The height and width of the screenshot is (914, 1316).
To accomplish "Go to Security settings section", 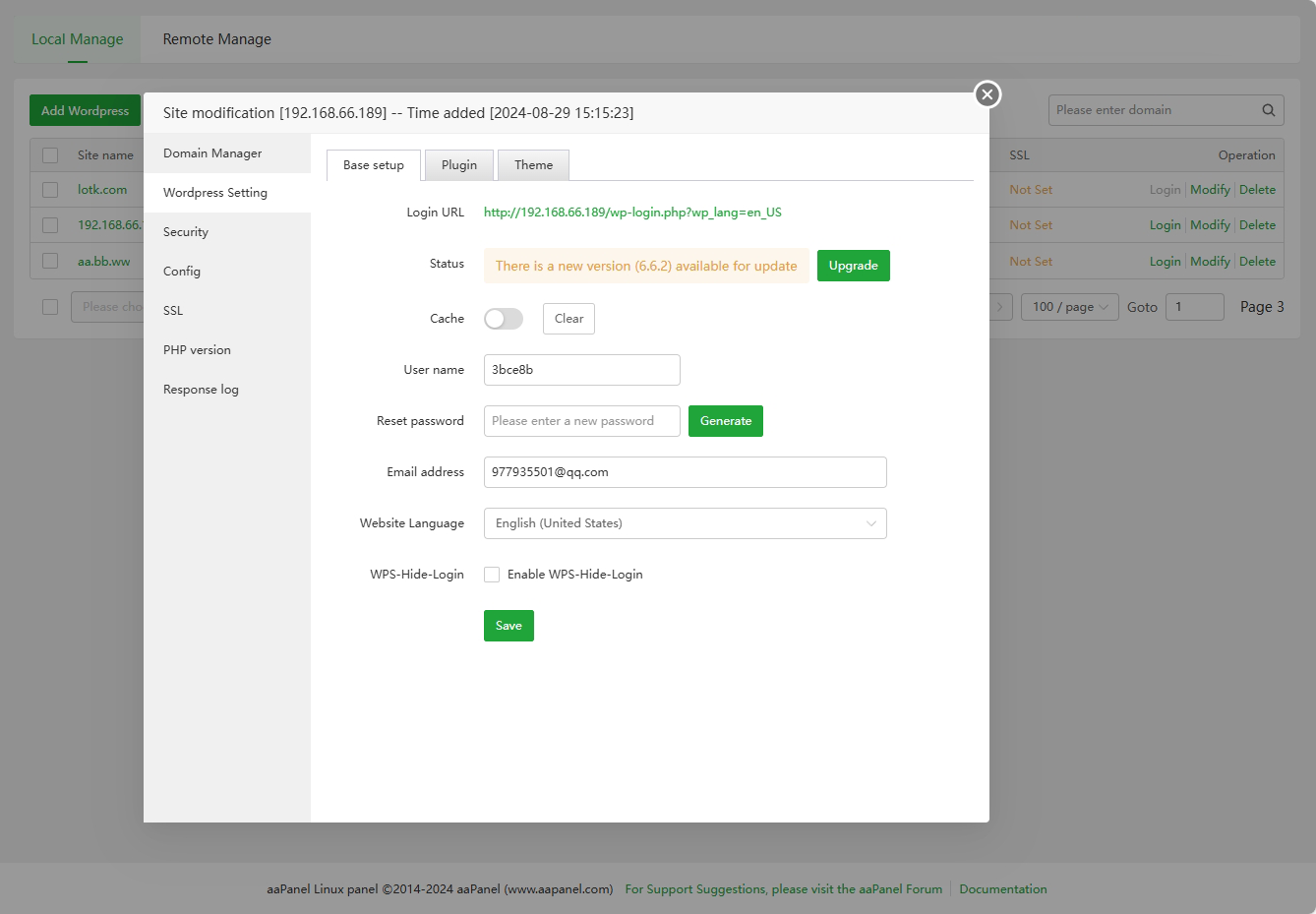I will pyautogui.click(x=186, y=232).
